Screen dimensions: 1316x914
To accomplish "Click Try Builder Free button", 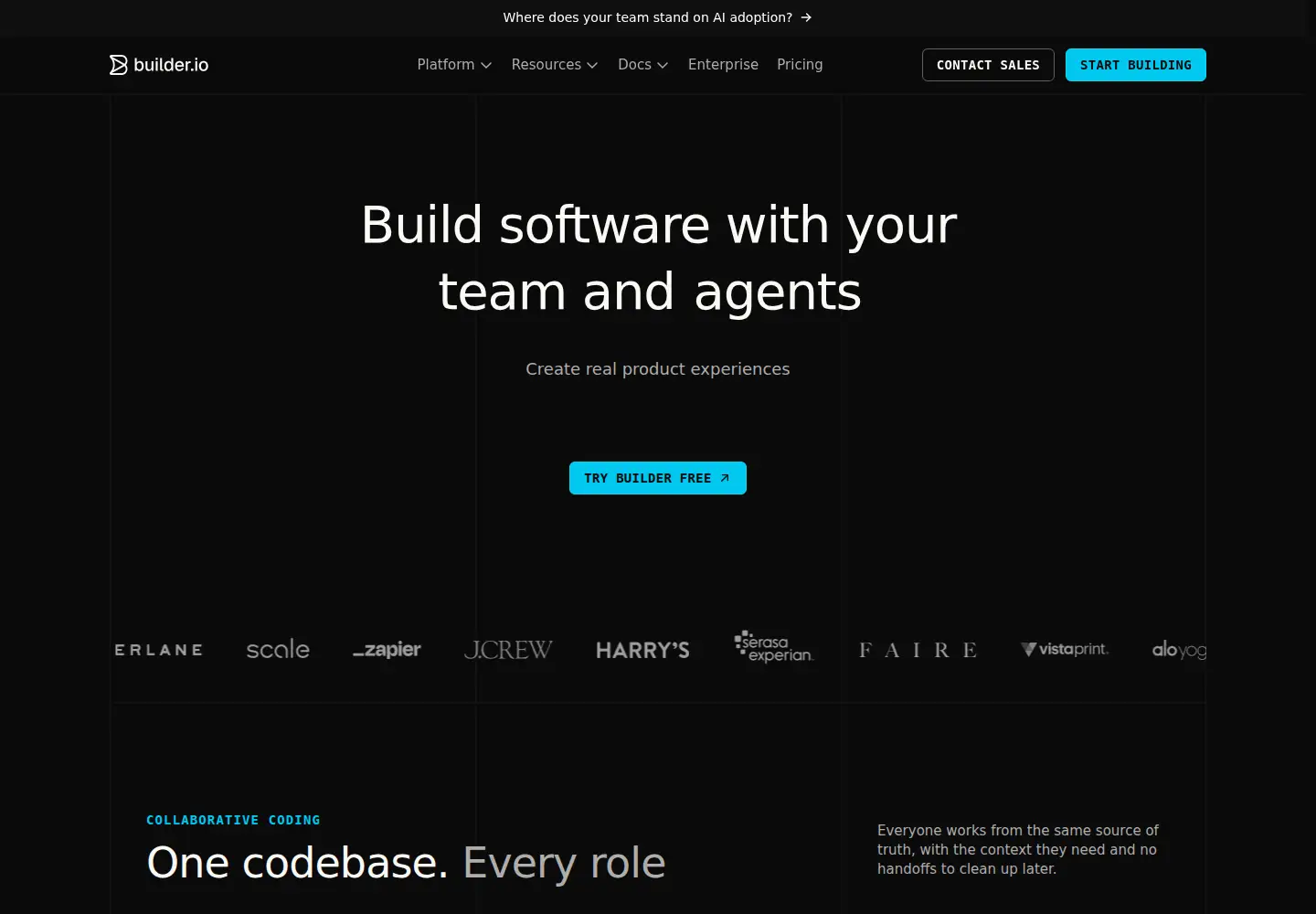I will coord(658,478).
